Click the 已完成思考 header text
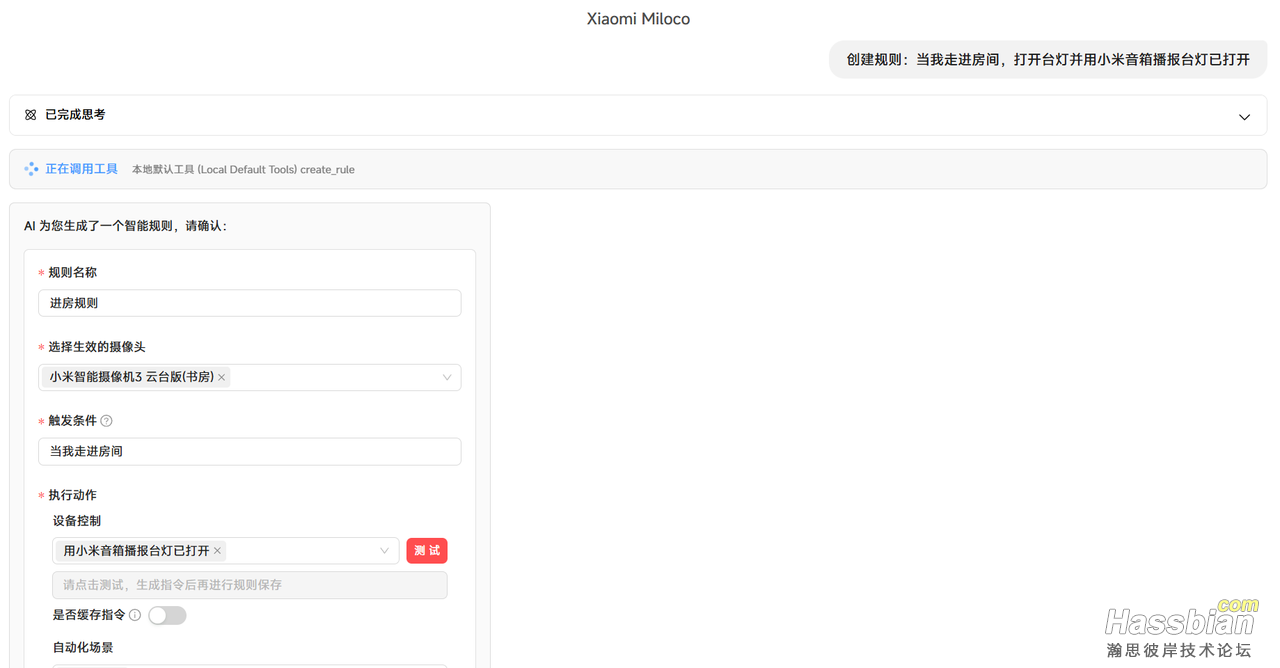 [75, 115]
